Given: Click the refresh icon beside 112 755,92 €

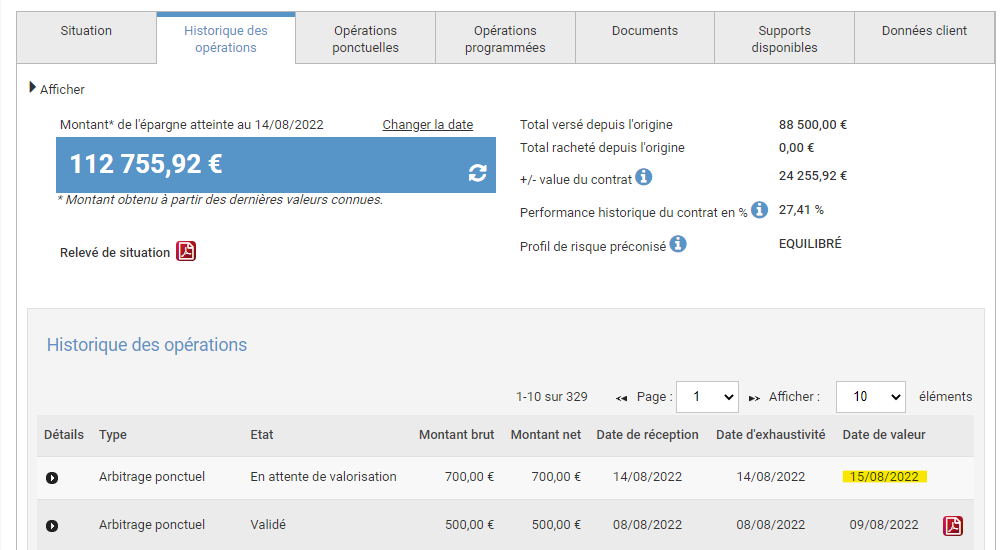Looking at the screenshot, I should click(x=477, y=173).
